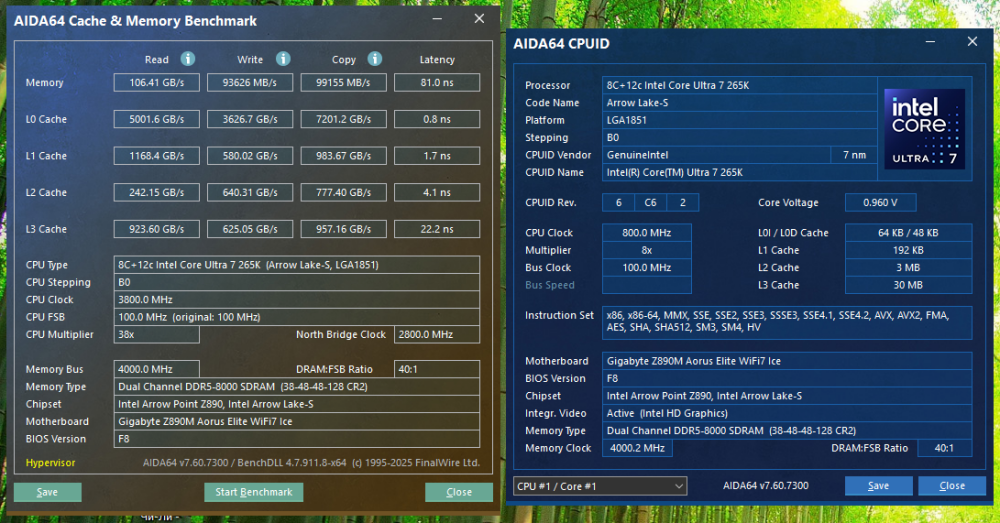
Task: Click the Hypervisor label
Action: point(50,463)
